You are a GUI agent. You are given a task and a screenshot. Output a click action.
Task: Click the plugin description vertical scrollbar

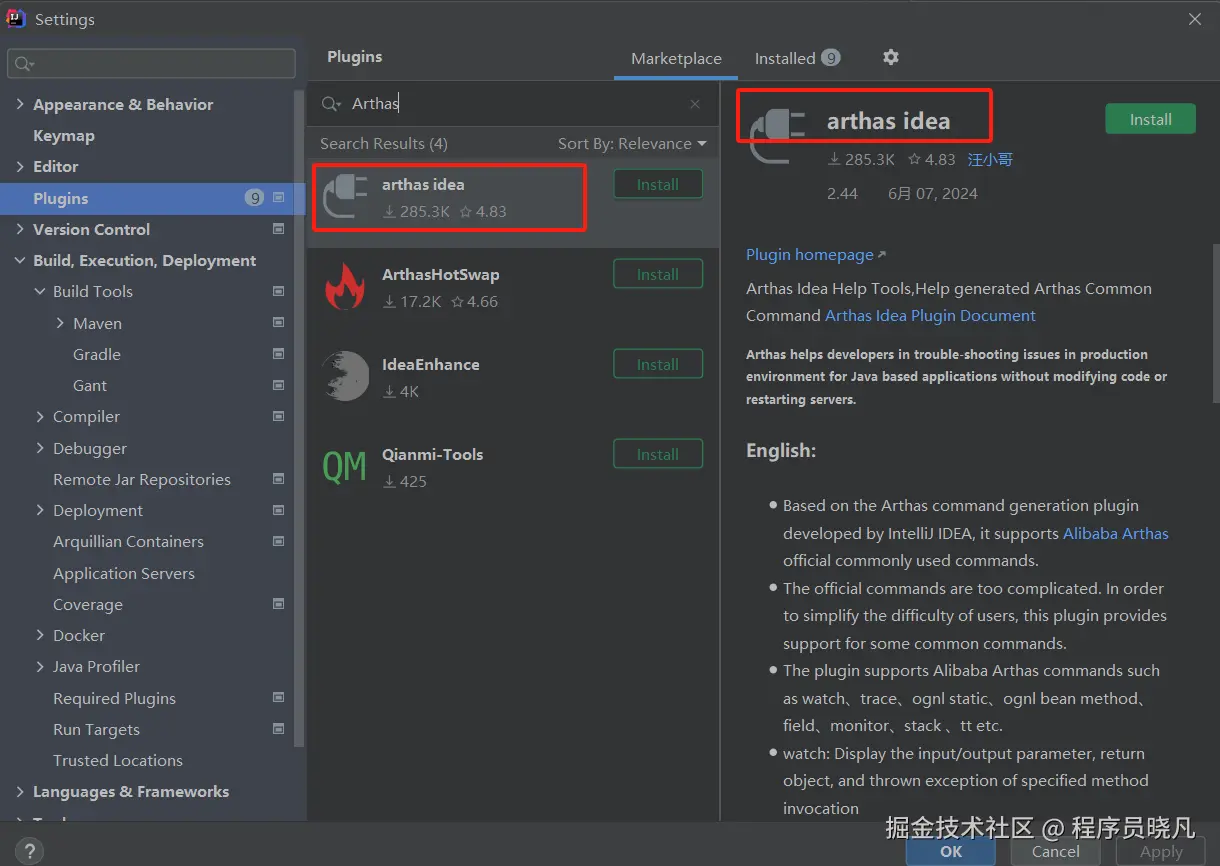1215,325
